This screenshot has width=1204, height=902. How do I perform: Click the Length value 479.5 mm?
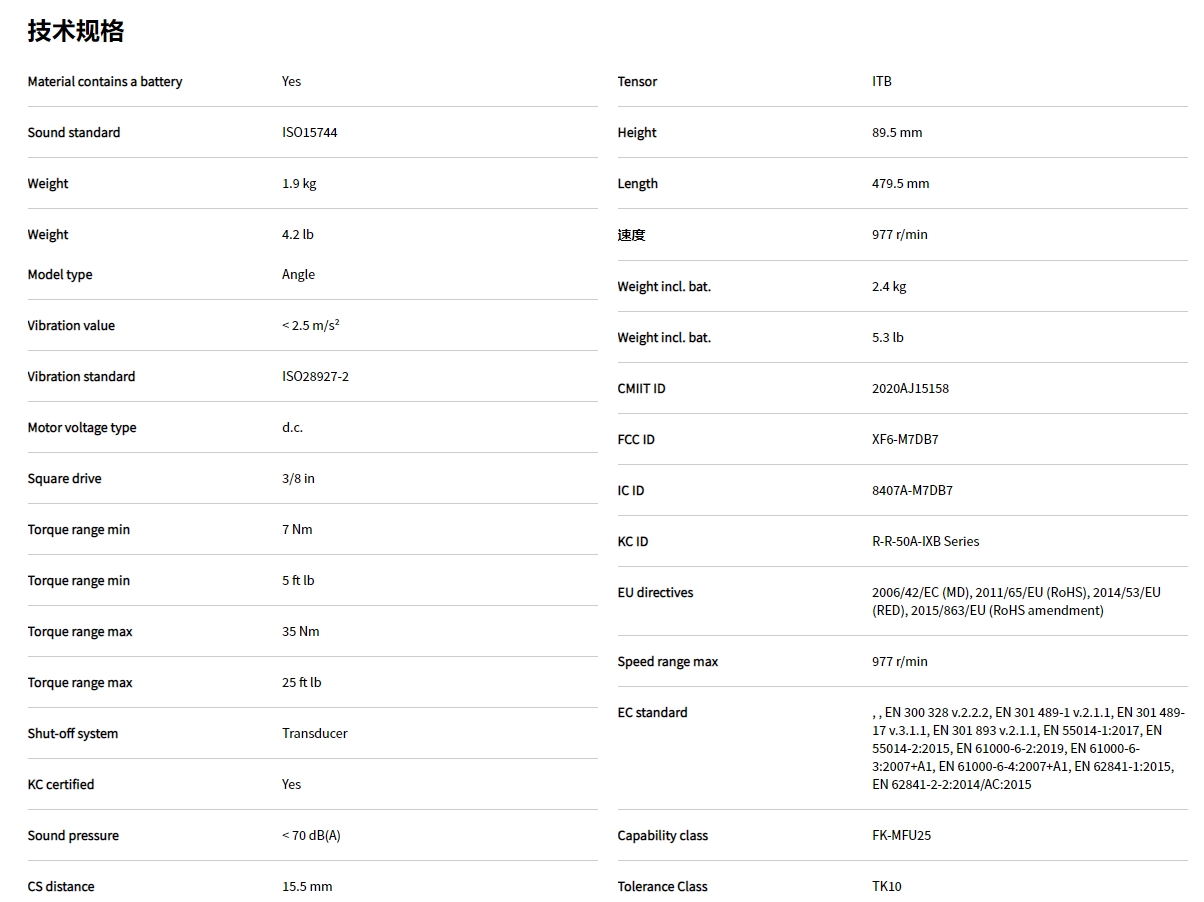(900, 184)
